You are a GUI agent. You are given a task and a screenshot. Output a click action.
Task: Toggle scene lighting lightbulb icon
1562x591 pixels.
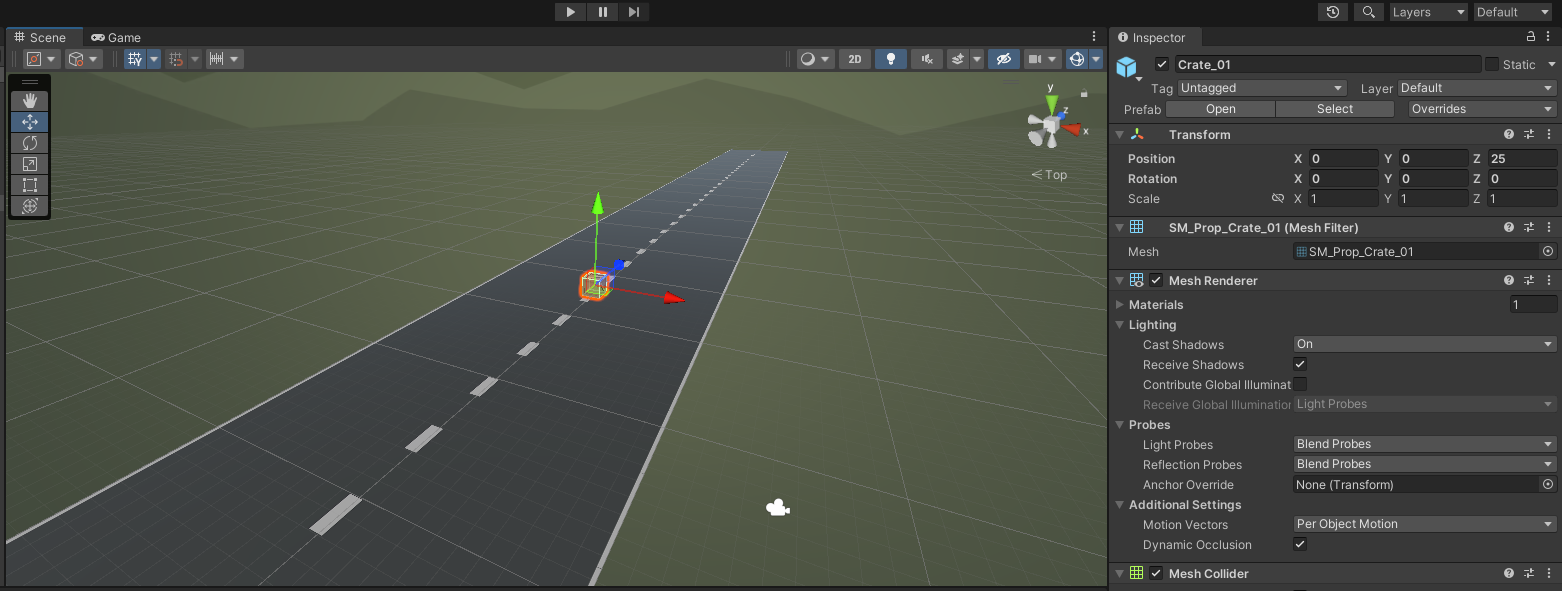[890, 59]
